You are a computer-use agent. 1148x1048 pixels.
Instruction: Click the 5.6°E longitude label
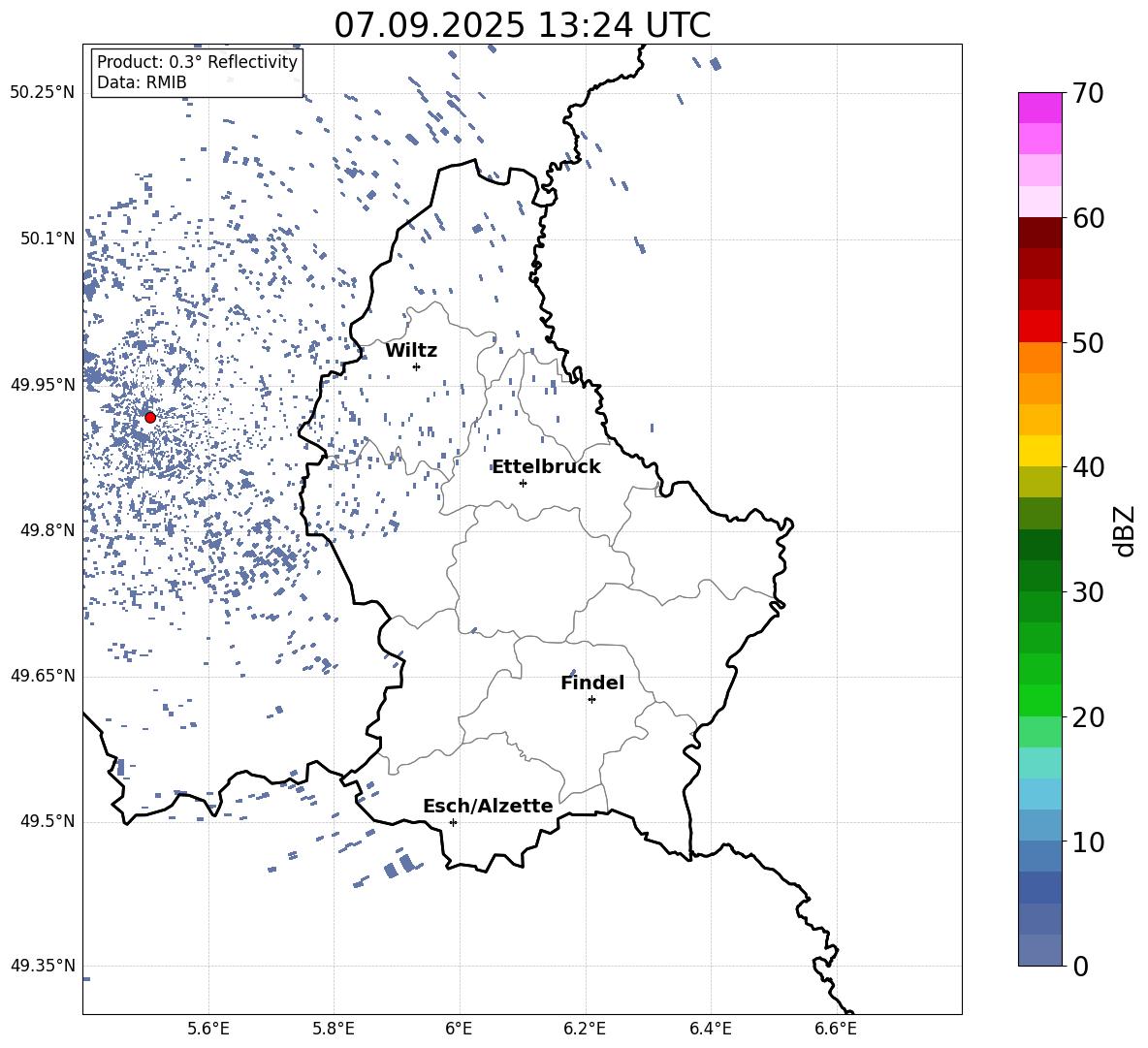pyautogui.click(x=208, y=1029)
